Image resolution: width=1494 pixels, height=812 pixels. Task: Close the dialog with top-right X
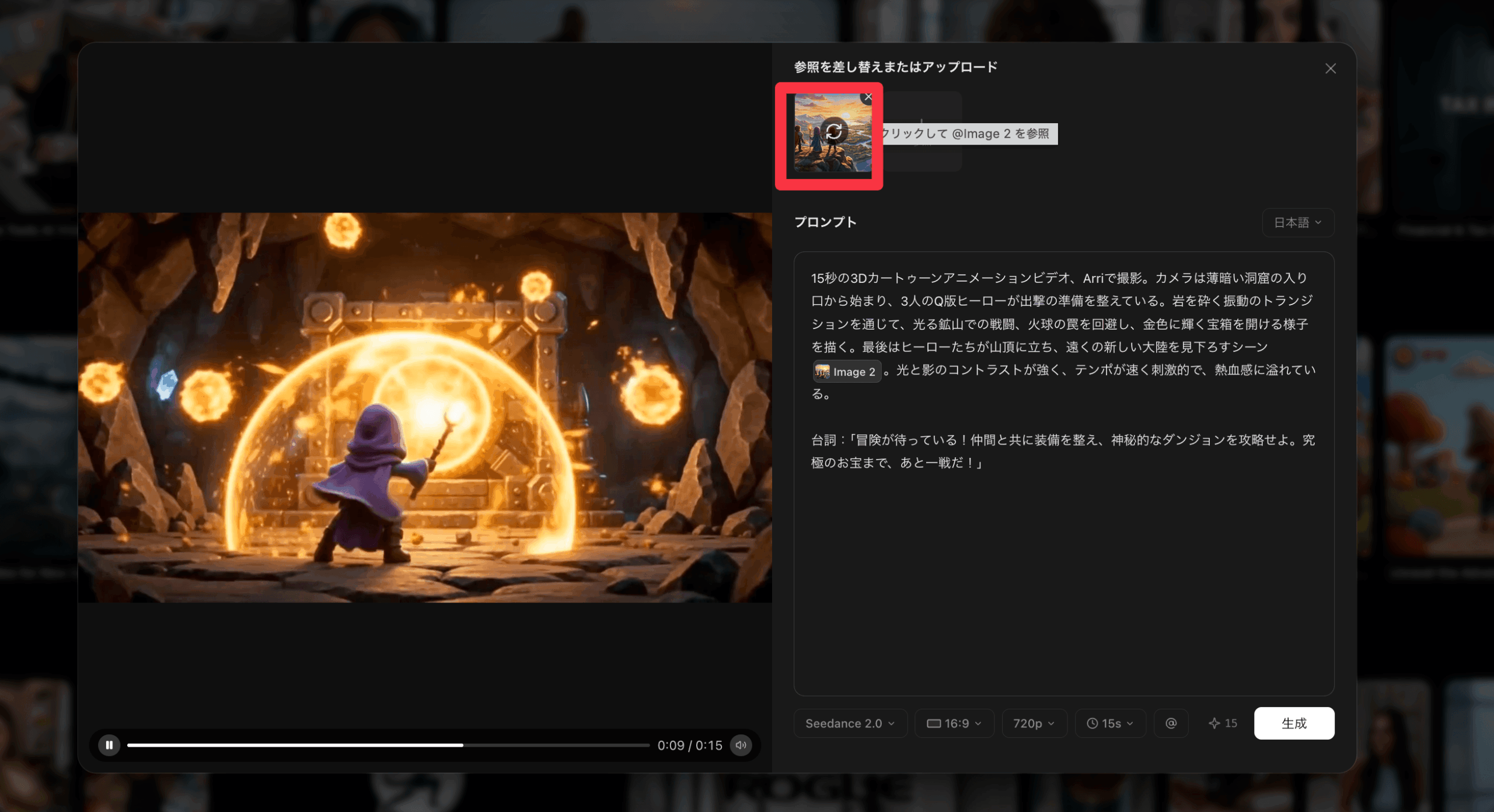coord(1330,69)
